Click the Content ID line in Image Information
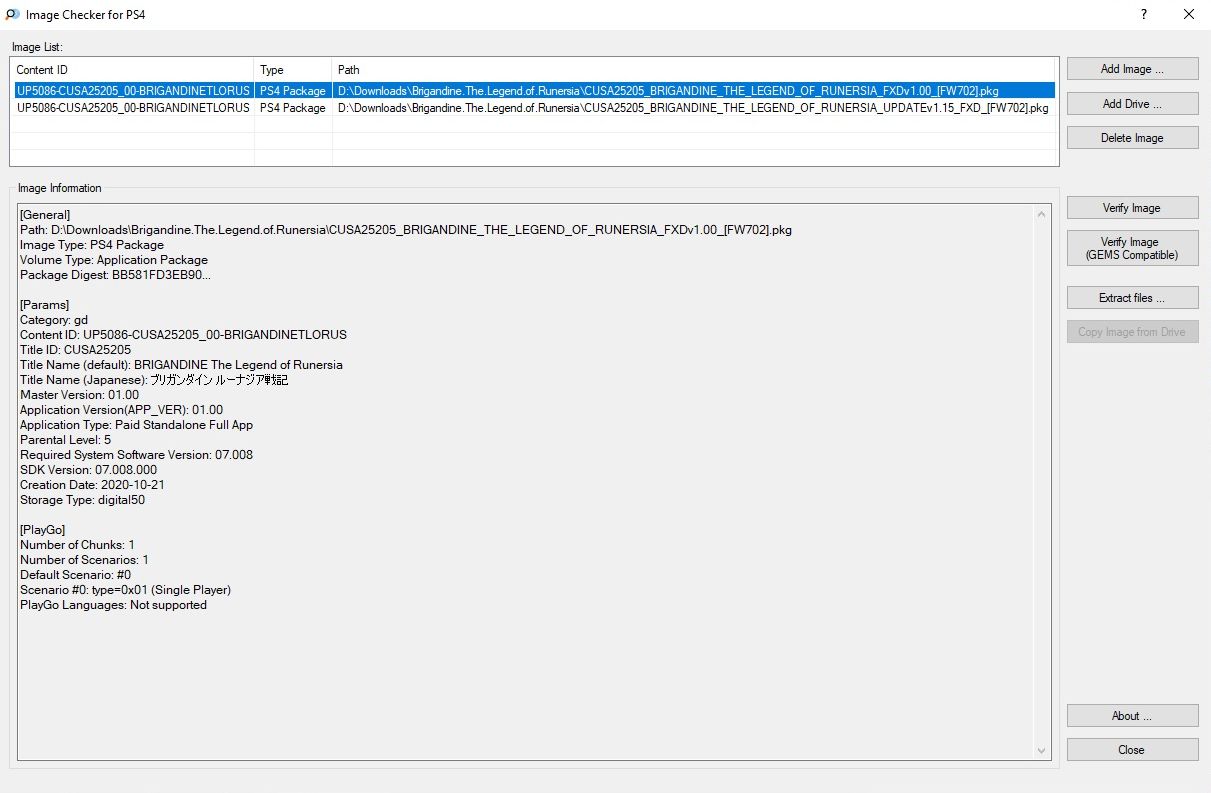The image size is (1211, 793). (x=184, y=335)
